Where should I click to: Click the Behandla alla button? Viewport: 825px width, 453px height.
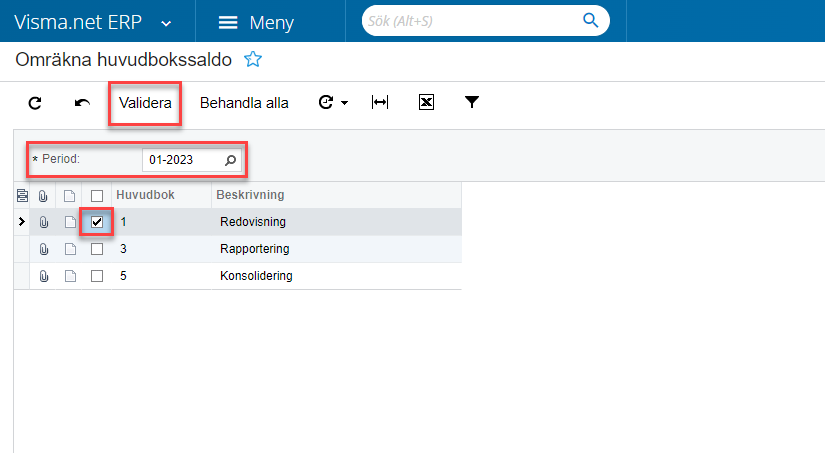tap(244, 103)
